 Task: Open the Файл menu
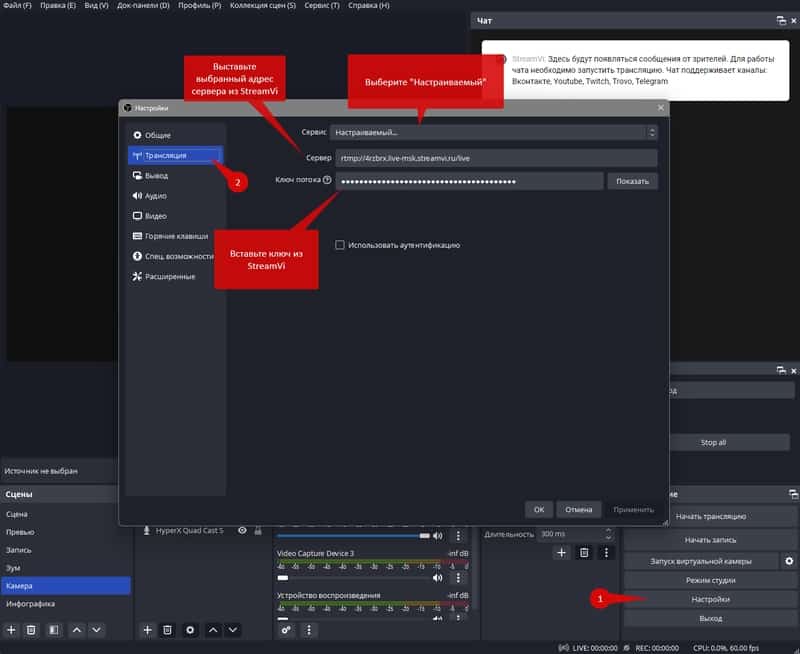click(17, 5)
